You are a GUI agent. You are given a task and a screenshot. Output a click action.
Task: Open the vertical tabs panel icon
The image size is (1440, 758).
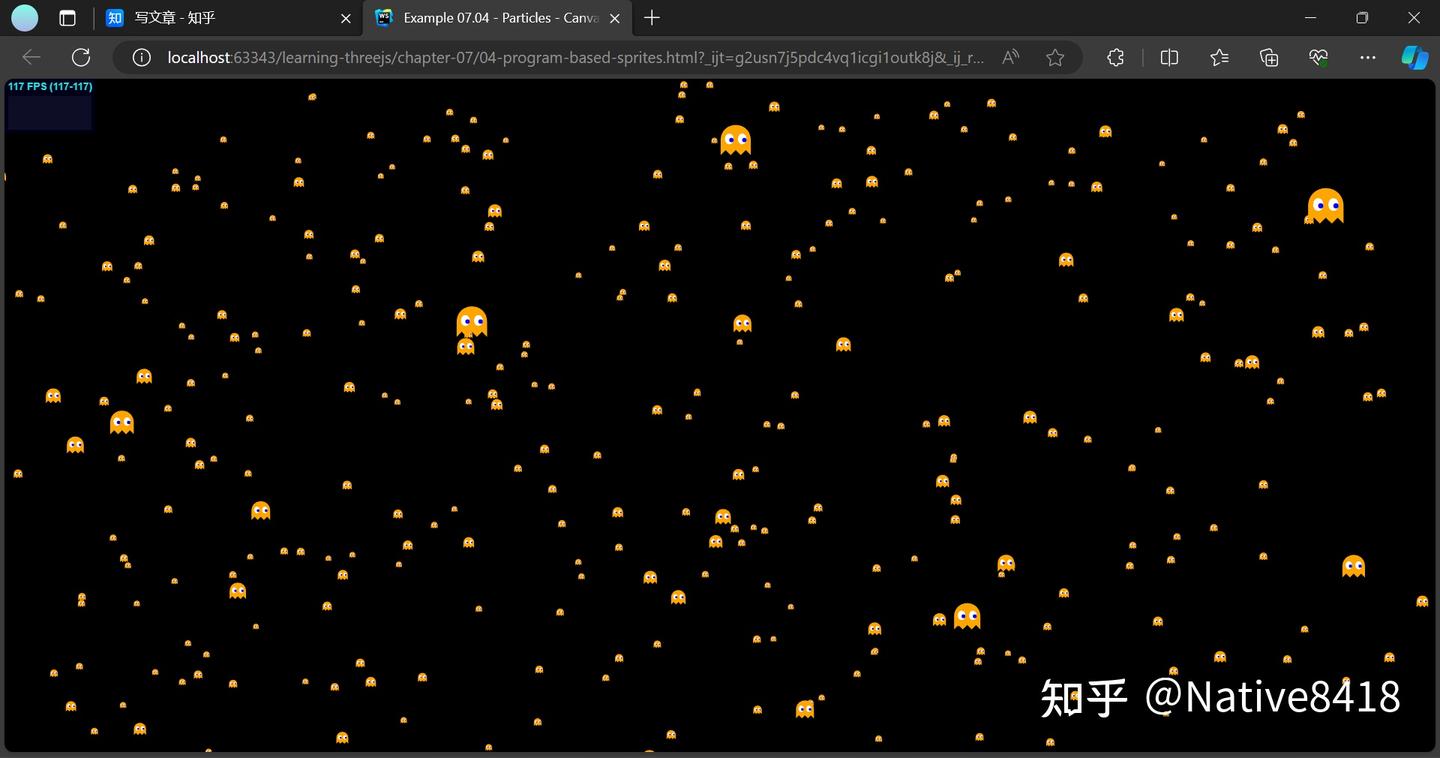(66, 17)
